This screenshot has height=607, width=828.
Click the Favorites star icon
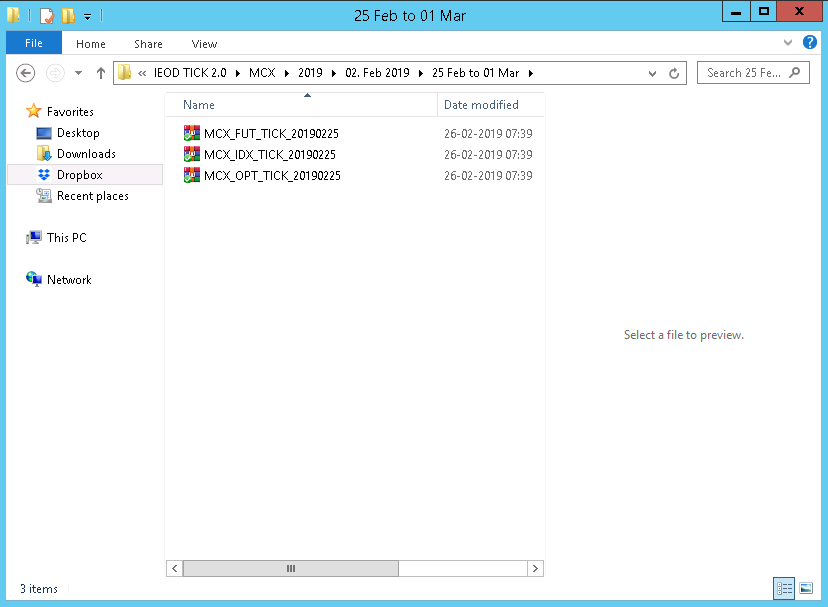[x=34, y=111]
